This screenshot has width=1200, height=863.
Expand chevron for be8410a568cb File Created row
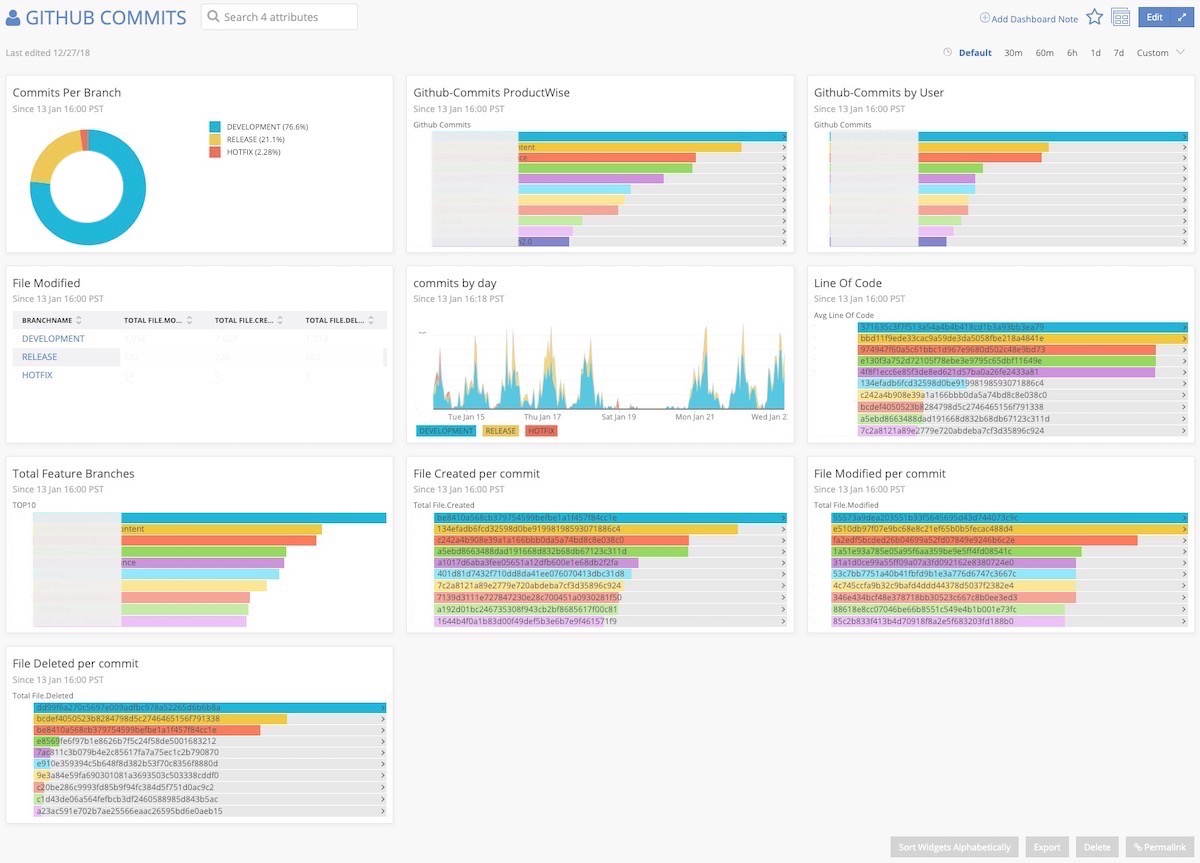click(783, 518)
